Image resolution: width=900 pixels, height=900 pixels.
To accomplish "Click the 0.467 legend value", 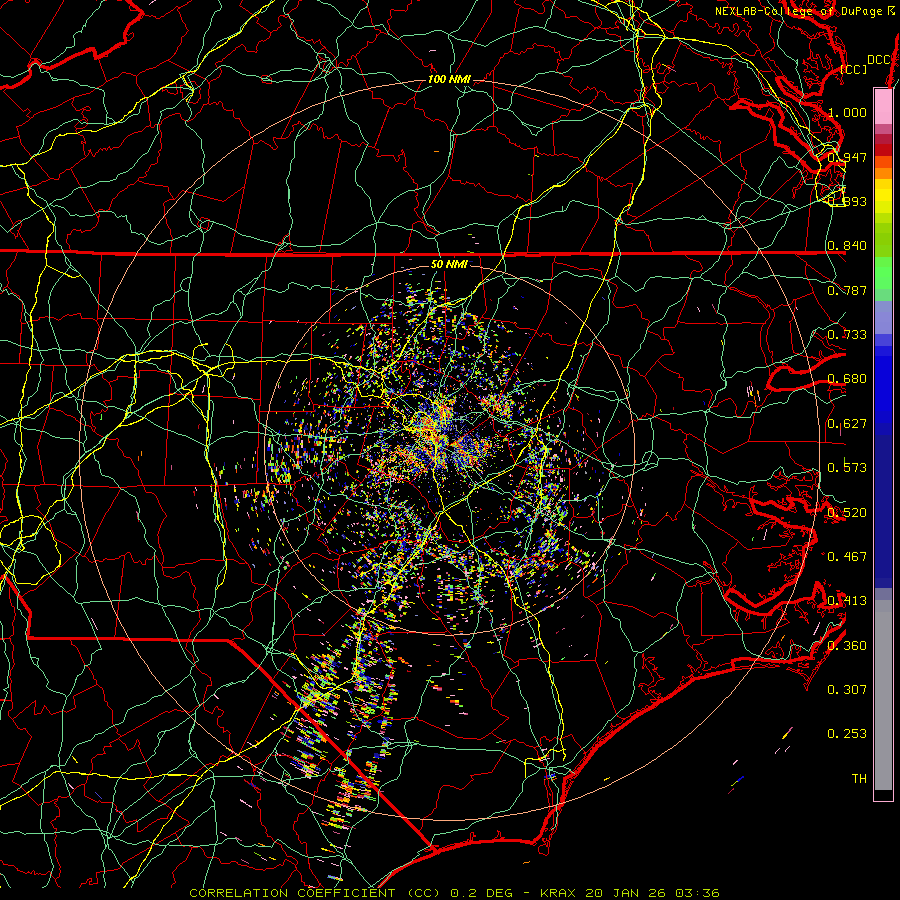I will click(x=847, y=557).
